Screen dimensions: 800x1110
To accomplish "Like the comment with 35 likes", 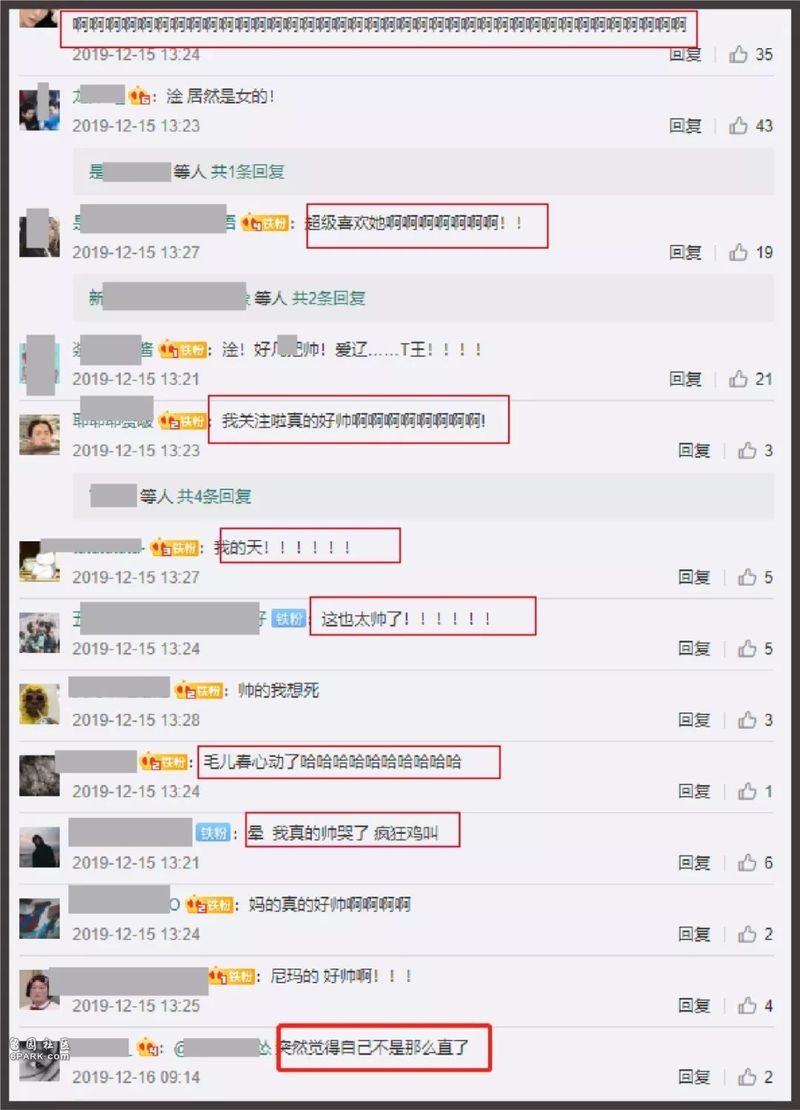I will (x=738, y=55).
